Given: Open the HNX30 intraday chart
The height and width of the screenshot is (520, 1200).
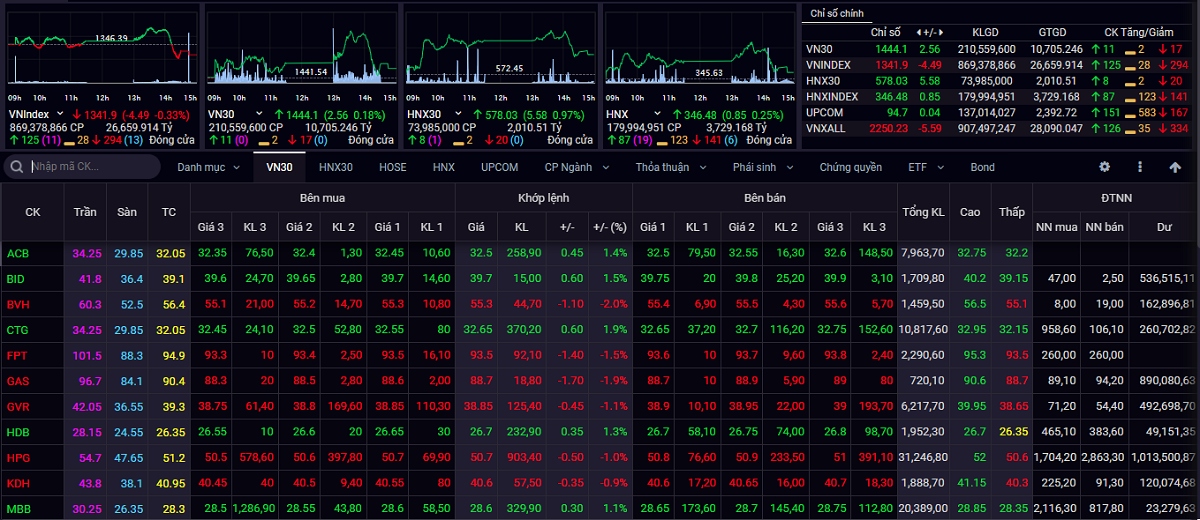Looking at the screenshot, I should [498, 50].
